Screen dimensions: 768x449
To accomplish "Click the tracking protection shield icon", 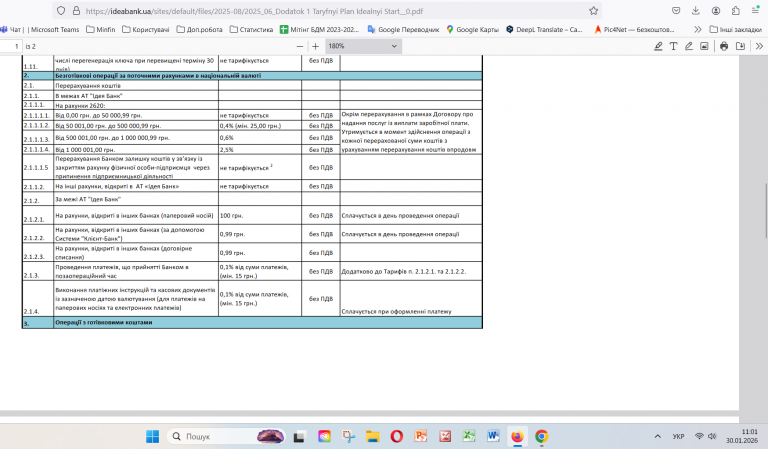I will tap(61, 11).
